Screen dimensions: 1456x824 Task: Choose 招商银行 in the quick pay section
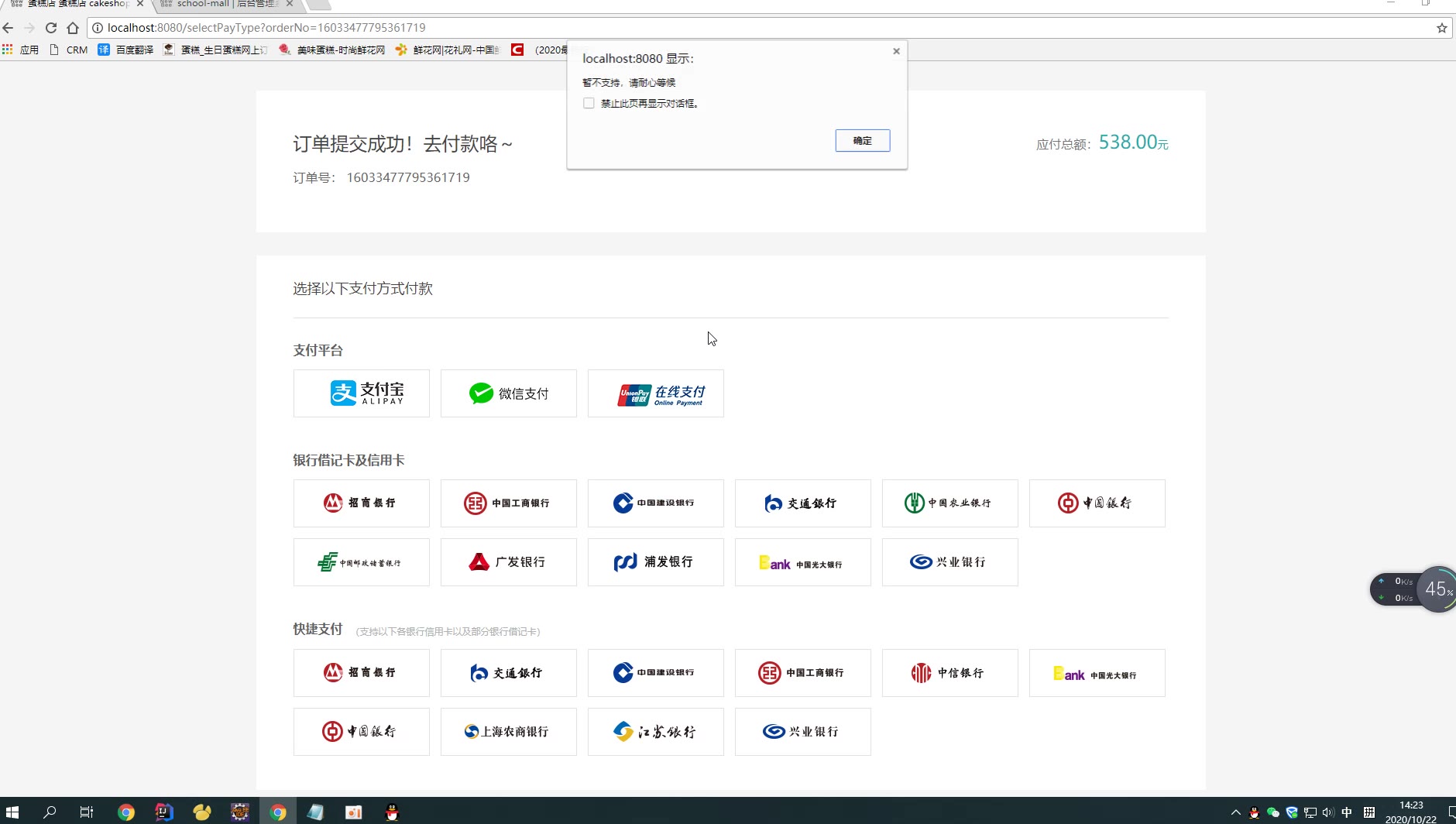(x=362, y=673)
